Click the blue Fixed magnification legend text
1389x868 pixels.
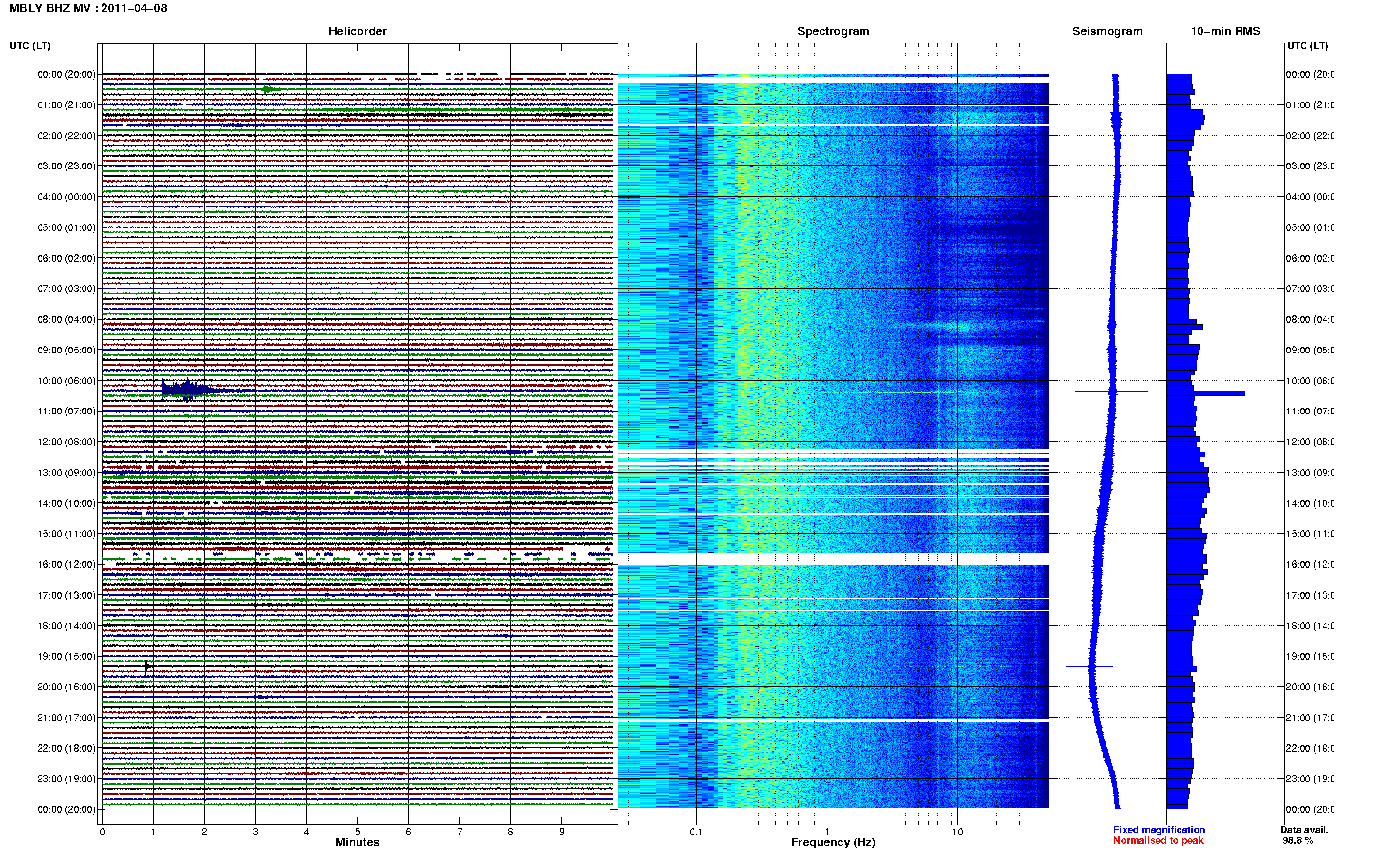(x=1159, y=830)
